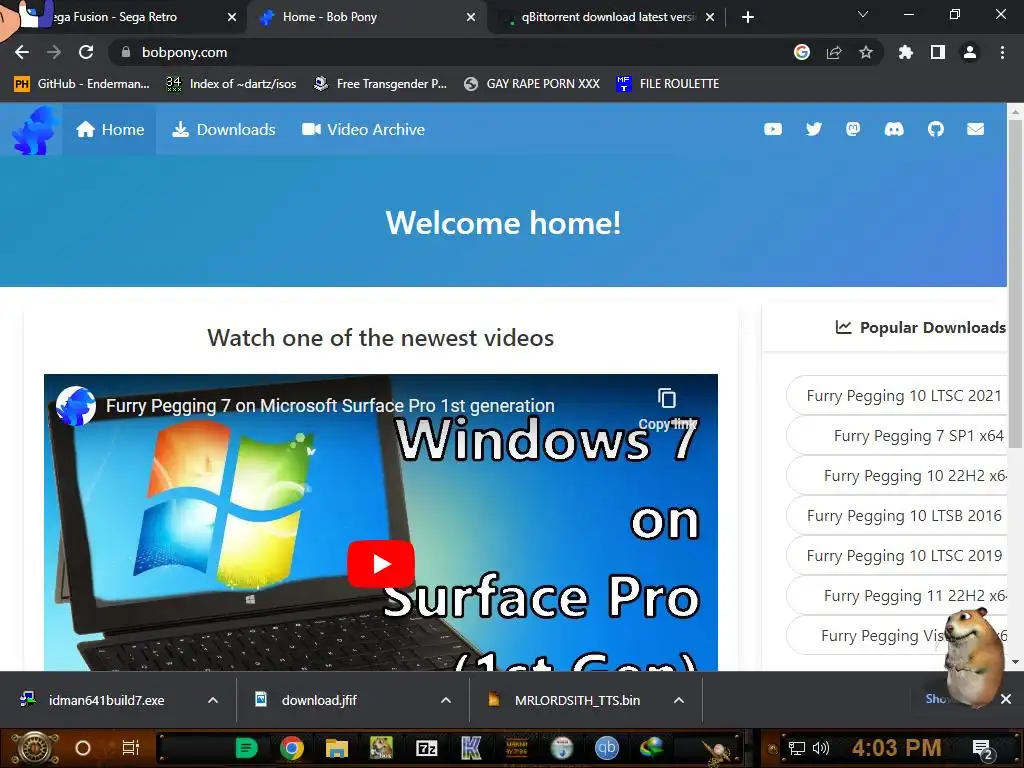Image resolution: width=1024 pixels, height=768 pixels.
Task: Close the qBittorrent download tab
Action: click(x=710, y=17)
